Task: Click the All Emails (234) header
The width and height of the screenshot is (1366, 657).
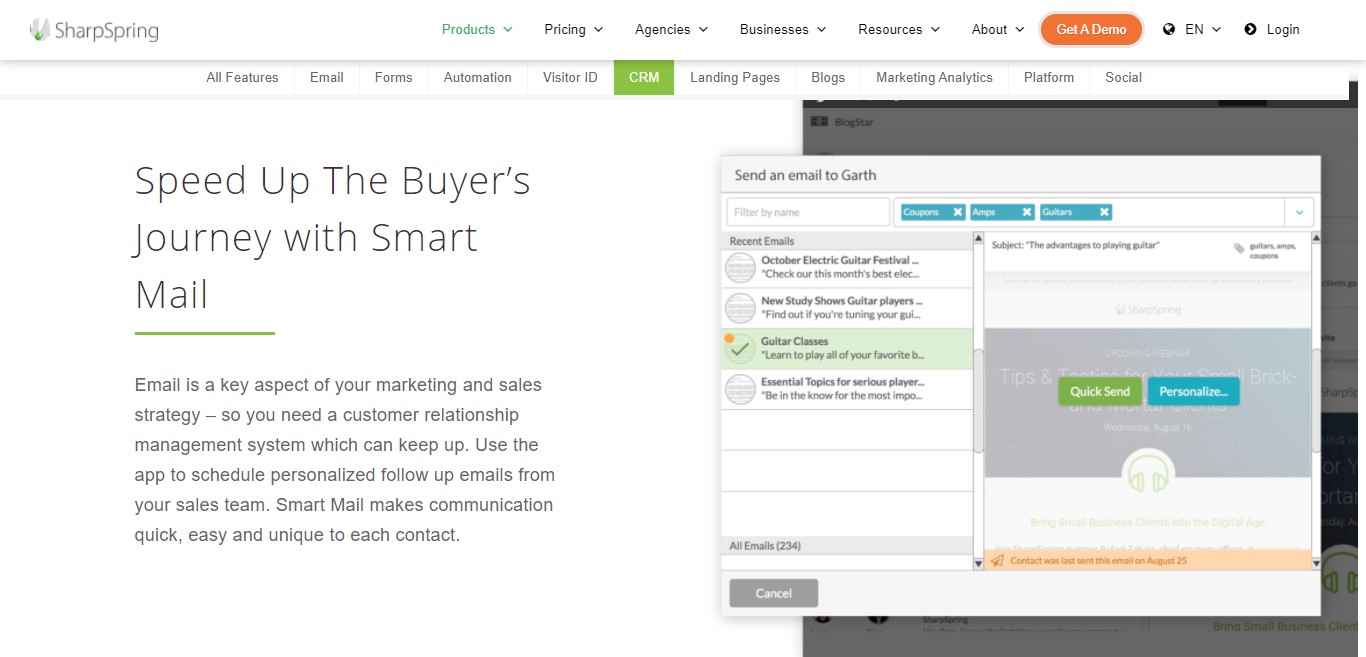Action: point(847,546)
